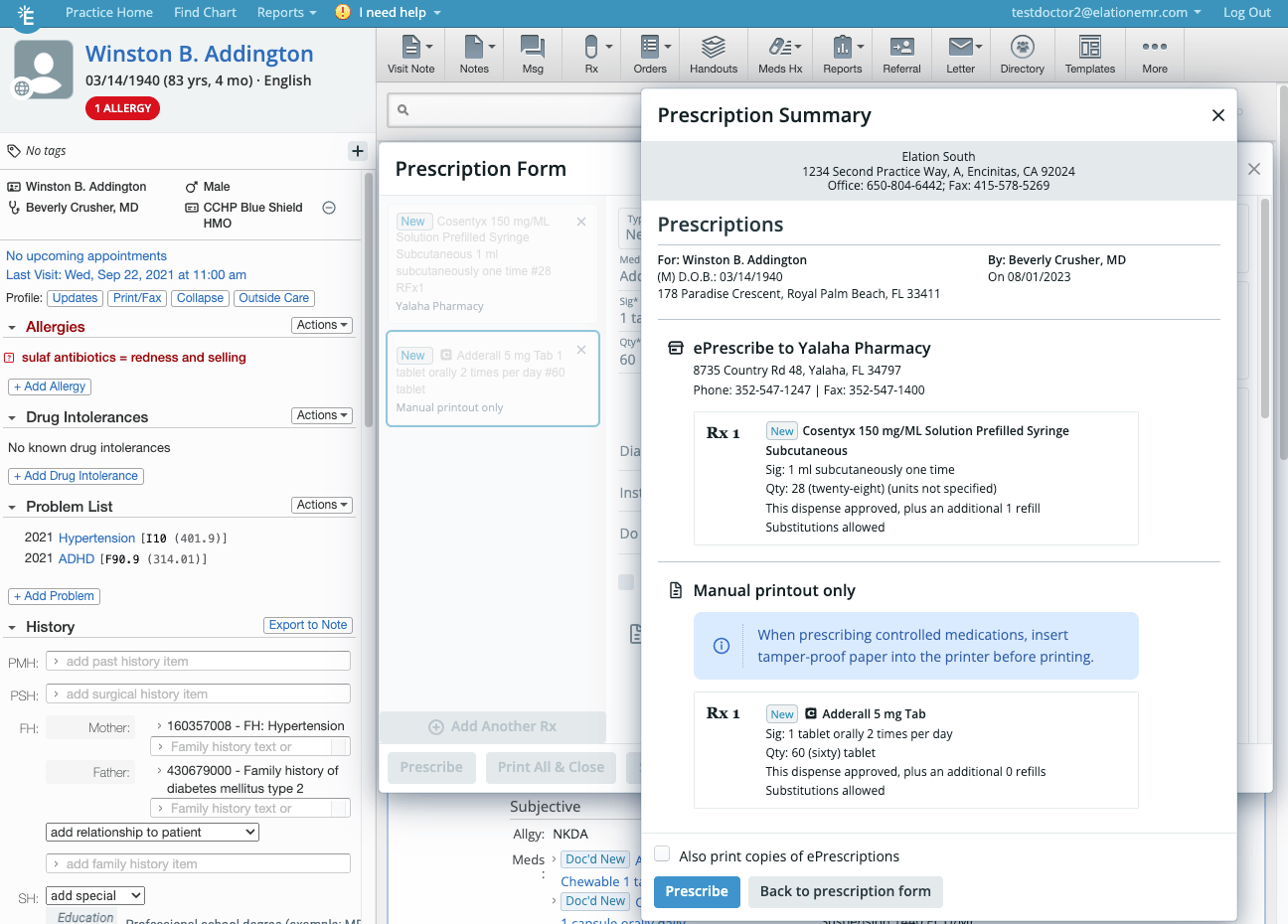
Task: Click patient name Winston B. Addington heading
Action: [199, 54]
